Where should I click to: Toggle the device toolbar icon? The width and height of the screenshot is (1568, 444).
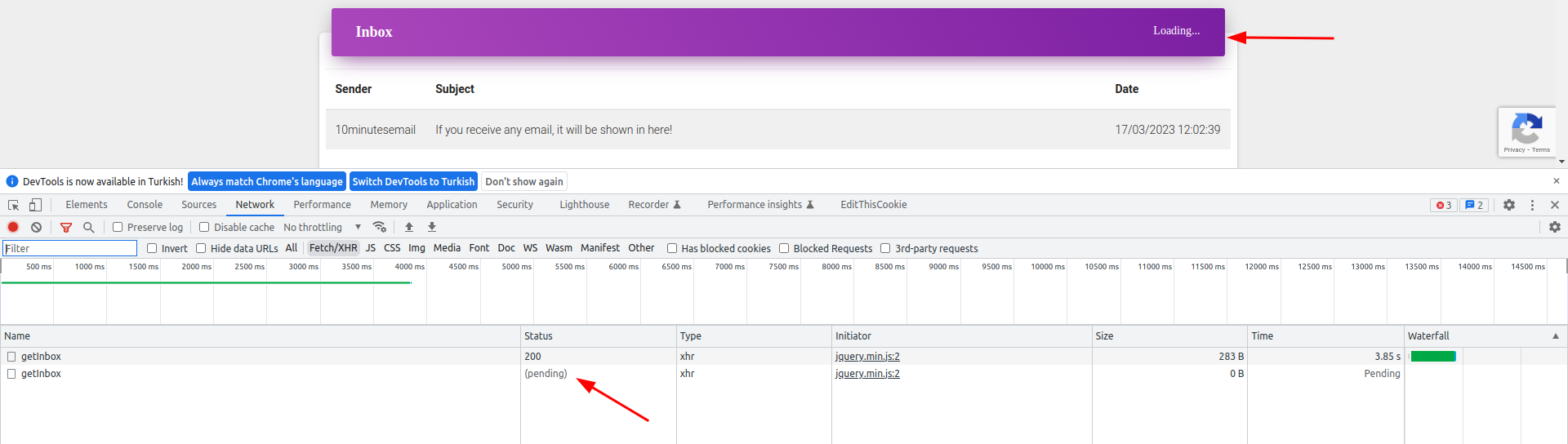35,205
